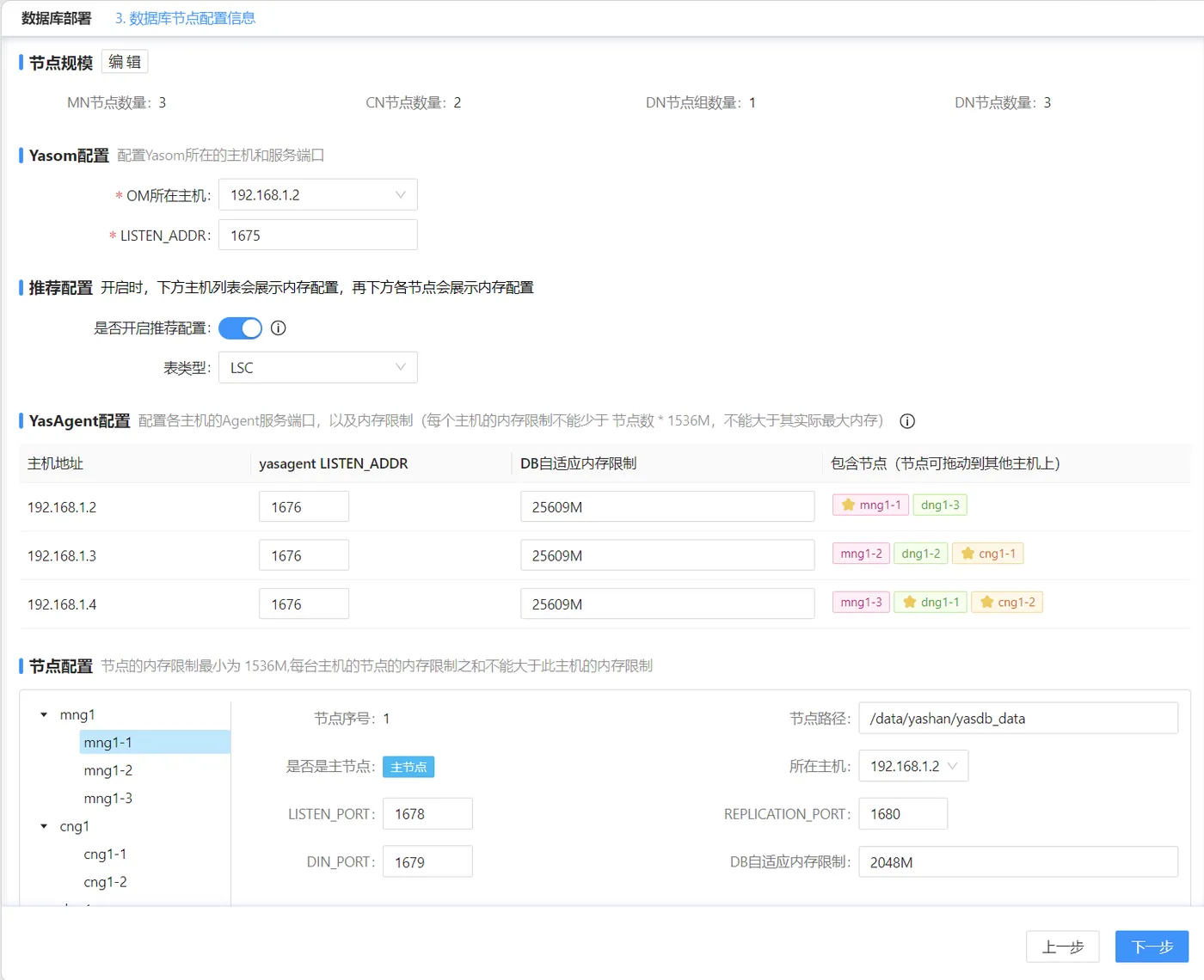Select cng1-2 in the node tree

105,882
